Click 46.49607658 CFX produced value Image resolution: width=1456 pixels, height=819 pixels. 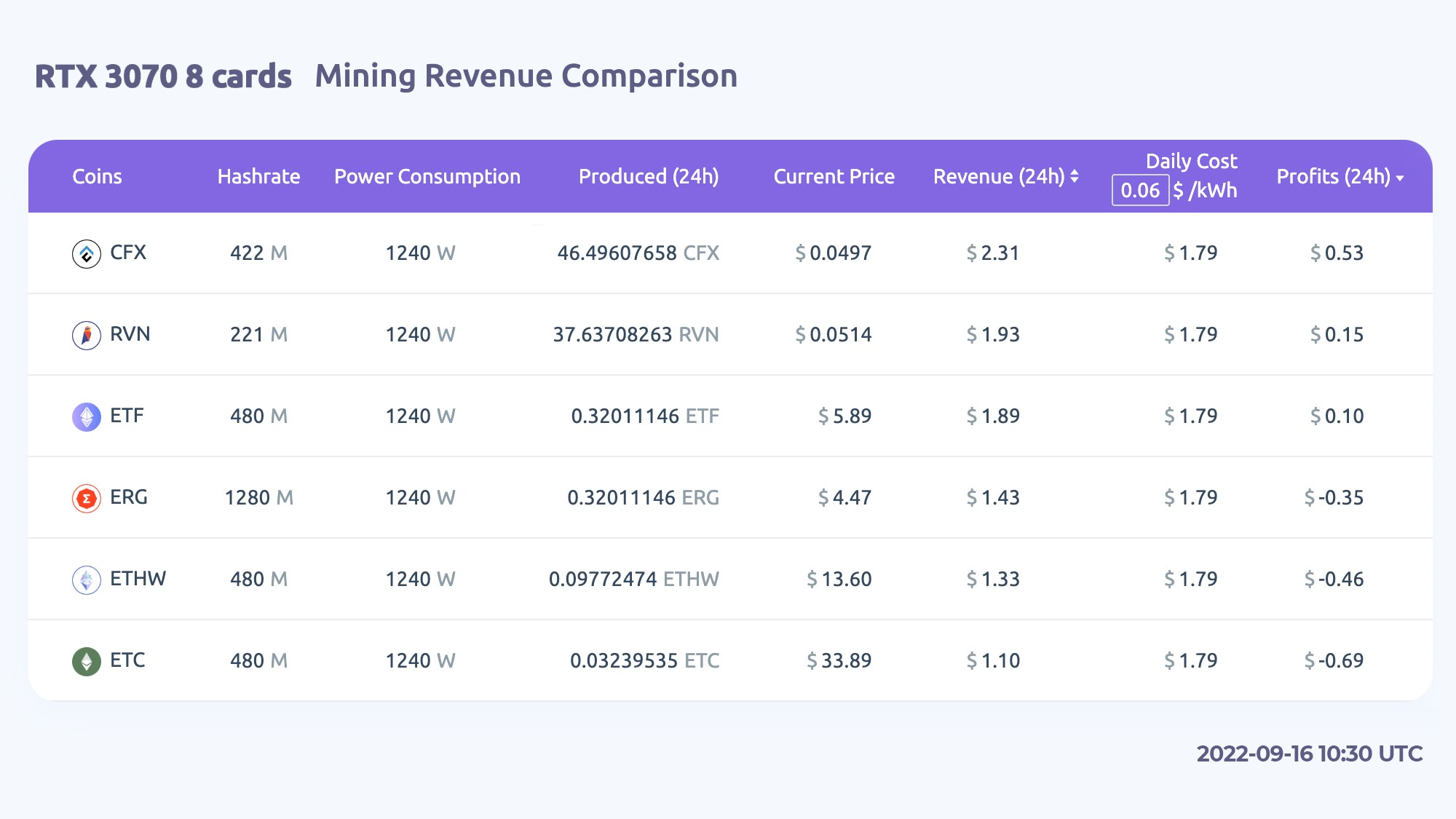click(x=638, y=253)
